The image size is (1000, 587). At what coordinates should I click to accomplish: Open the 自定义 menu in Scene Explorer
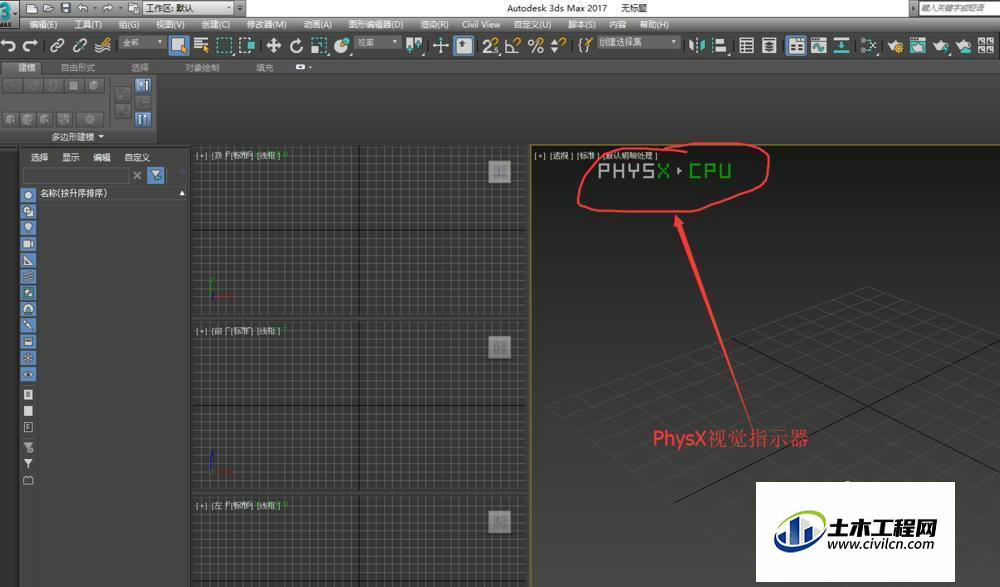[137, 157]
